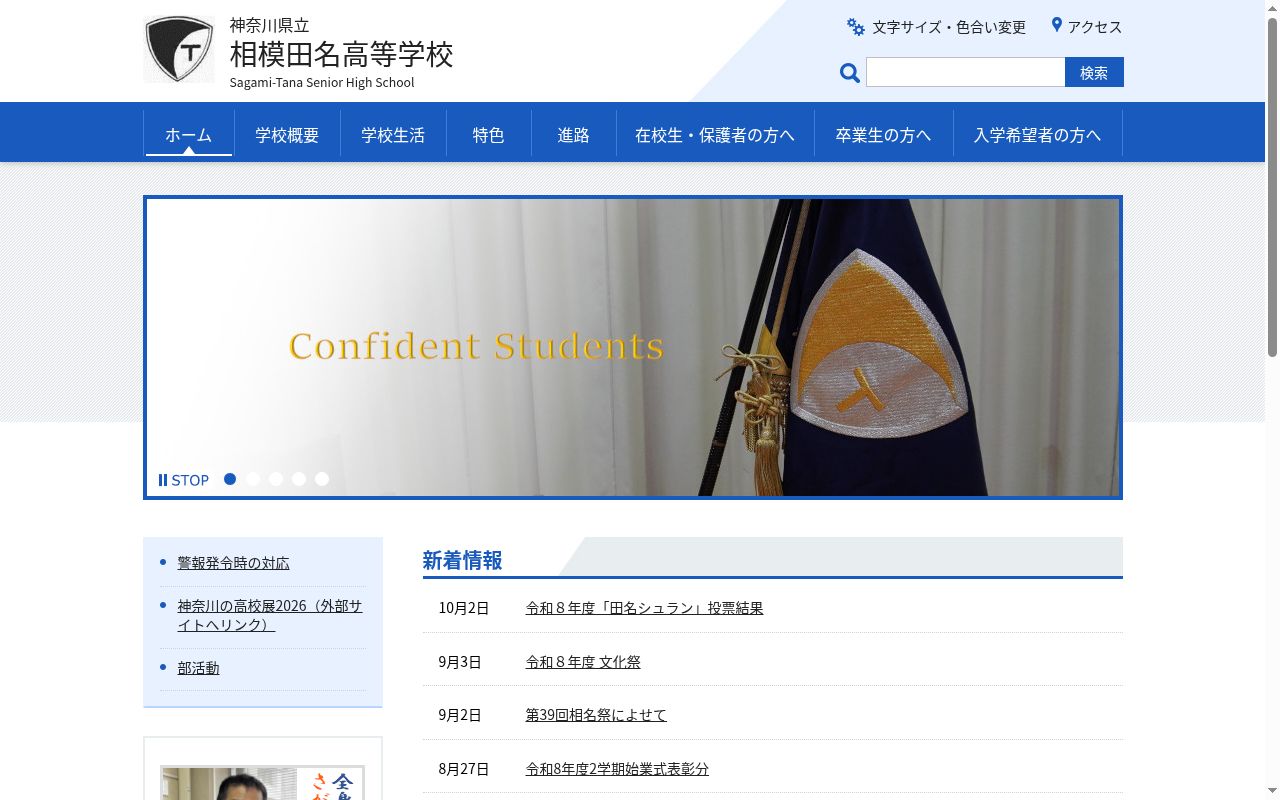
Task: Select the ホーム menu tab
Action: (189, 134)
